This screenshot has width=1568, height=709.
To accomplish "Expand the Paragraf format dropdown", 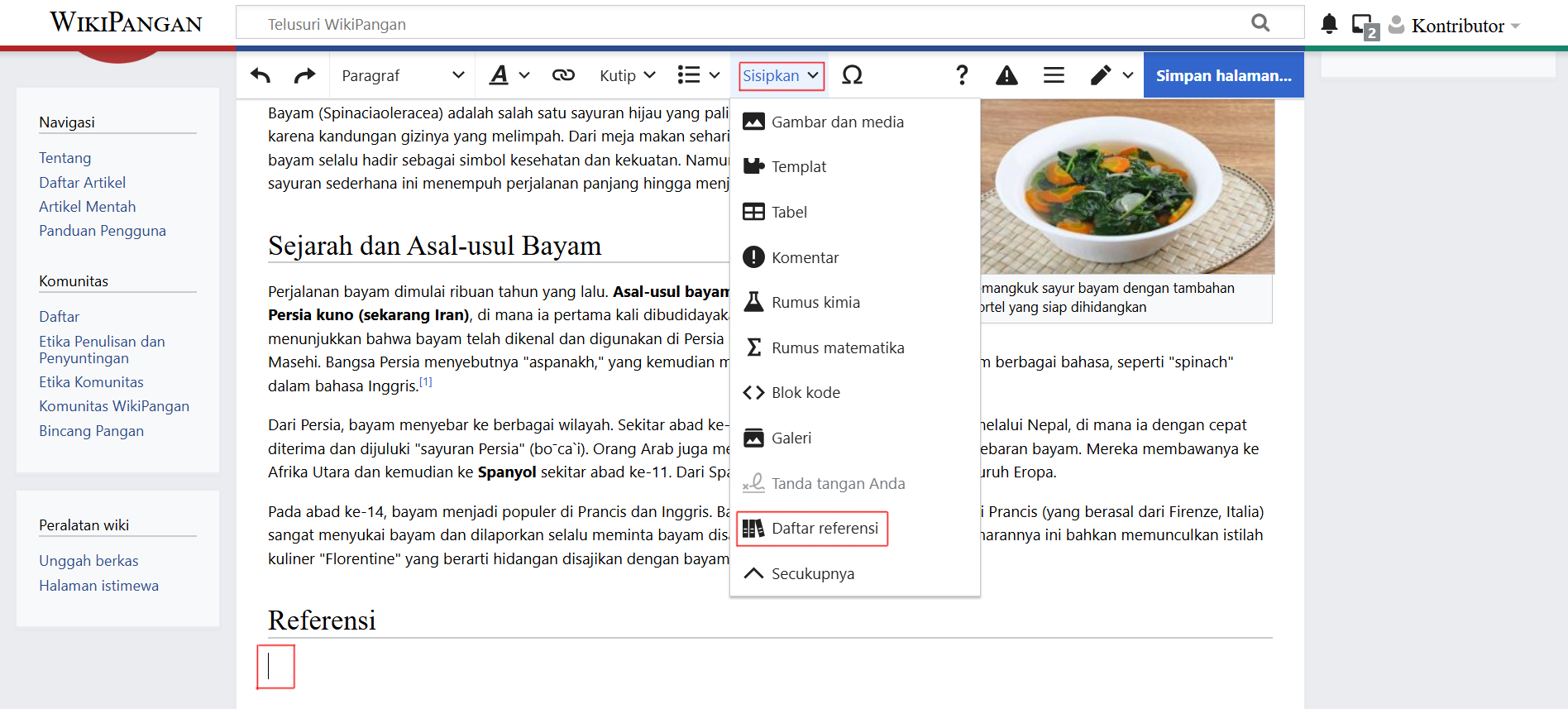I will pyautogui.click(x=402, y=75).
